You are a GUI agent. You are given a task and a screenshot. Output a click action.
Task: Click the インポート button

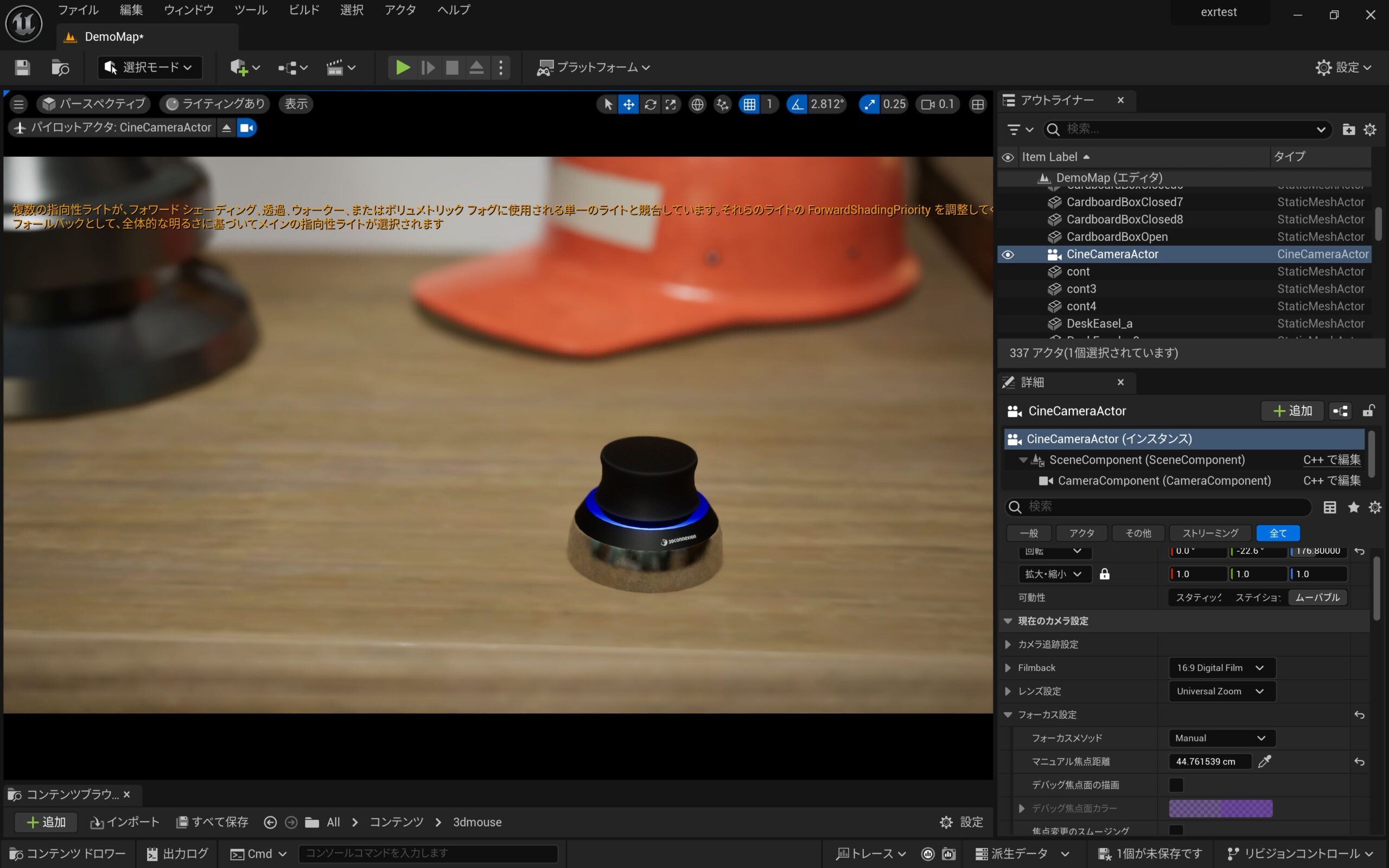click(x=125, y=822)
